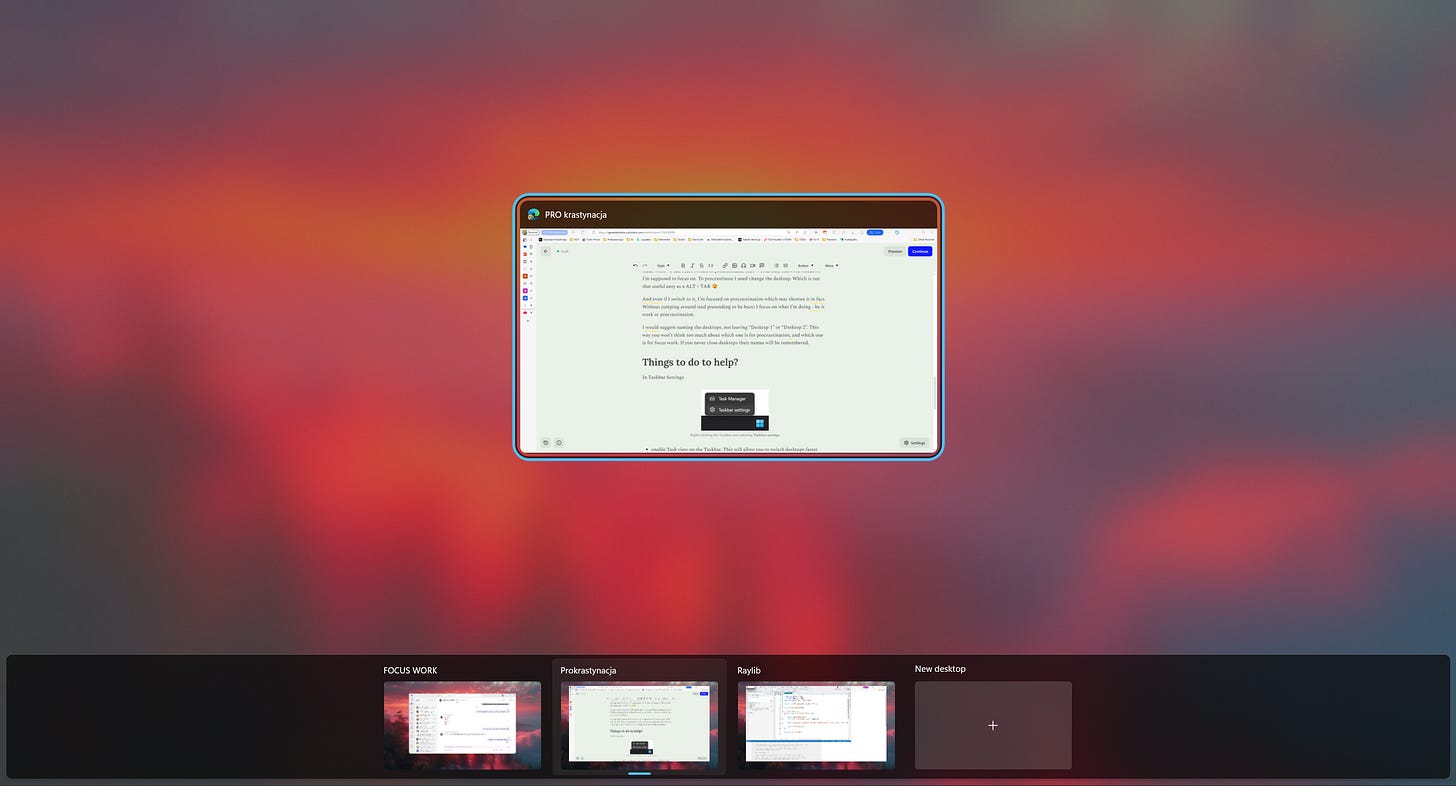This screenshot has width=1456, height=786.
Task: Switch to the Raylib desktop thumbnail
Action: (816, 725)
